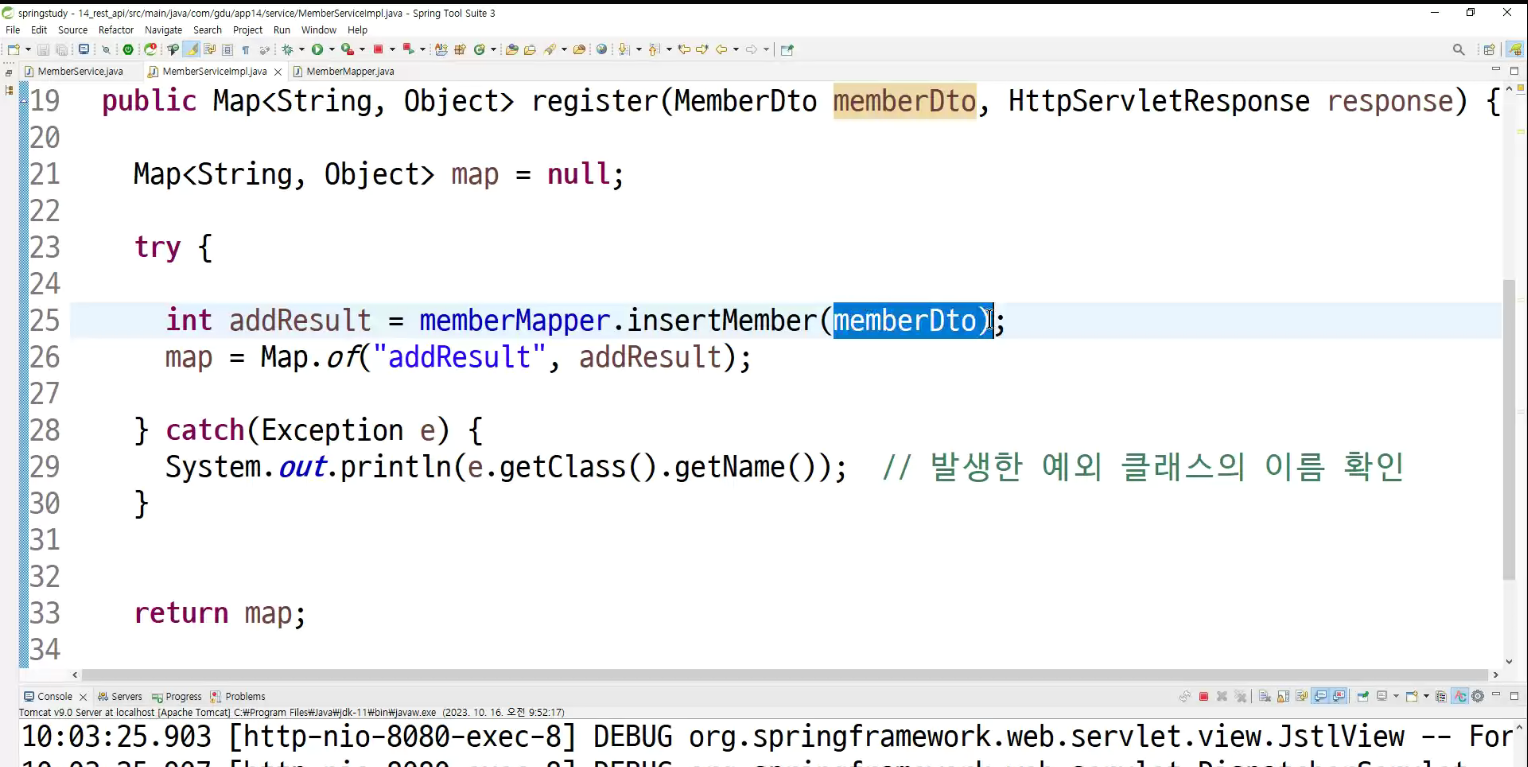Screen dimensions: 1528x767
Task: Click the Debug bug icon
Action: click(286, 49)
